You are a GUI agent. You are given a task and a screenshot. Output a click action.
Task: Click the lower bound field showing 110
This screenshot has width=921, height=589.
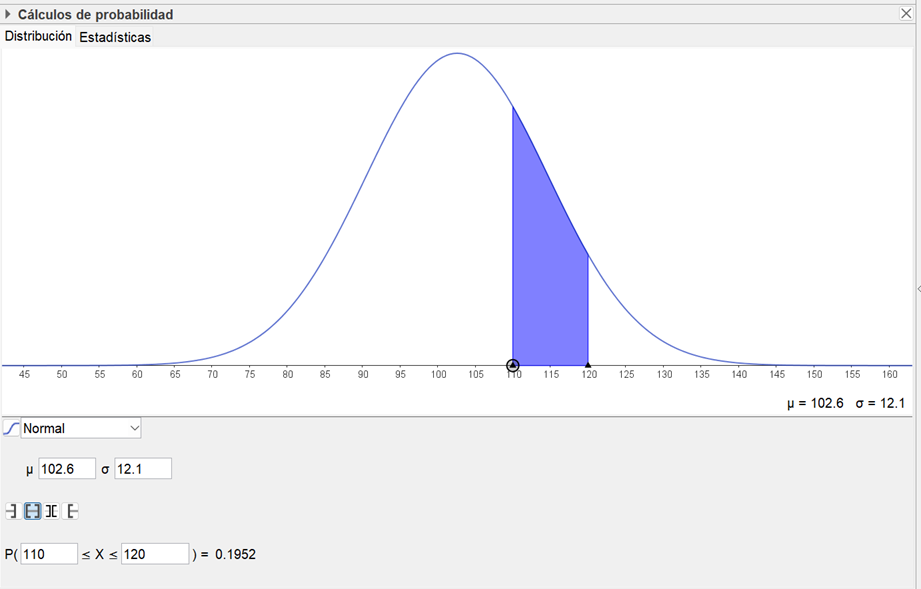pyautogui.click(x=49, y=554)
